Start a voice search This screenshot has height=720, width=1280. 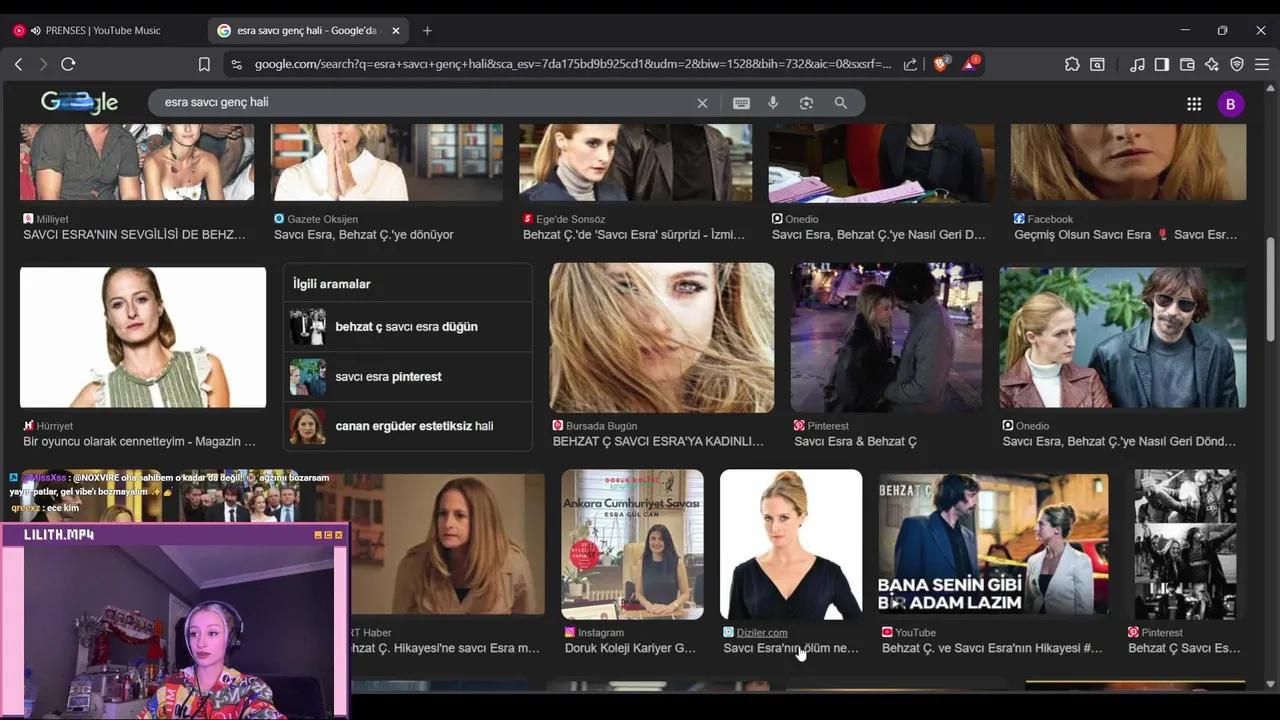tap(773, 103)
